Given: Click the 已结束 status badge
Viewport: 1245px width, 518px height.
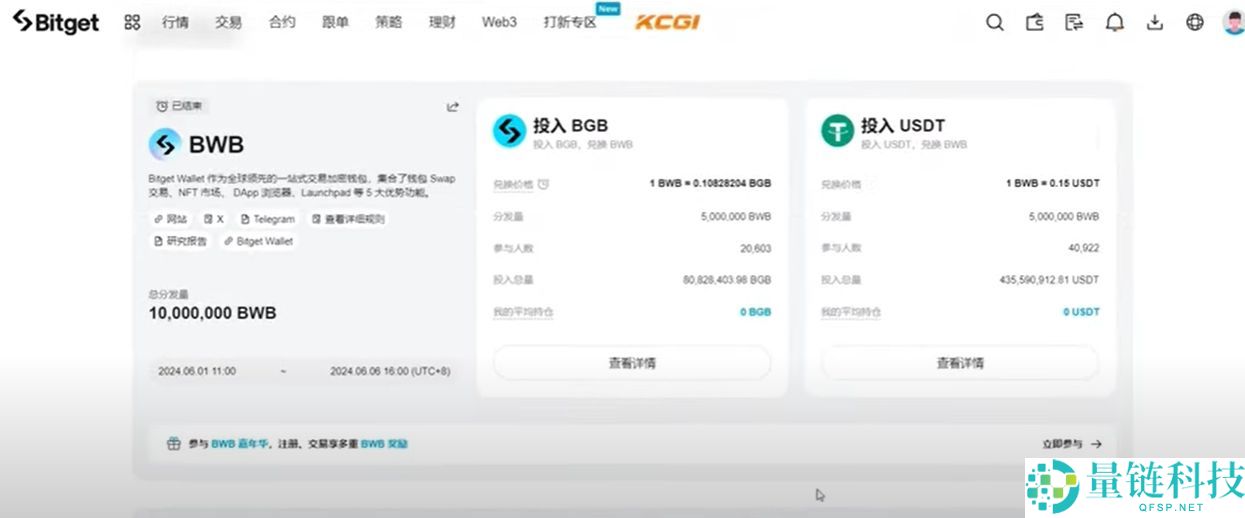Looking at the screenshot, I should [179, 106].
